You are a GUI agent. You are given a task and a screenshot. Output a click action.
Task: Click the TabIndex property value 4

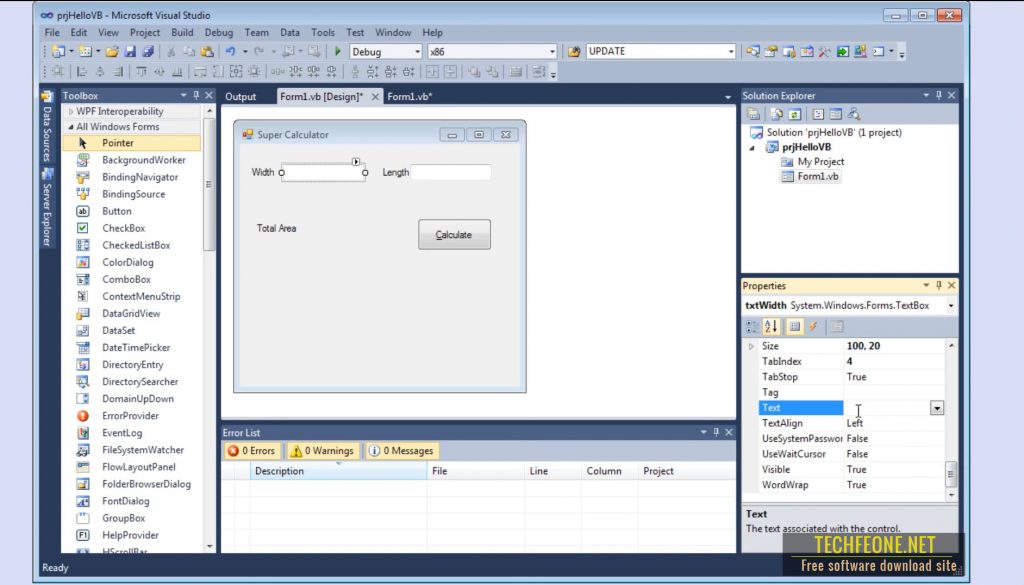pos(893,361)
